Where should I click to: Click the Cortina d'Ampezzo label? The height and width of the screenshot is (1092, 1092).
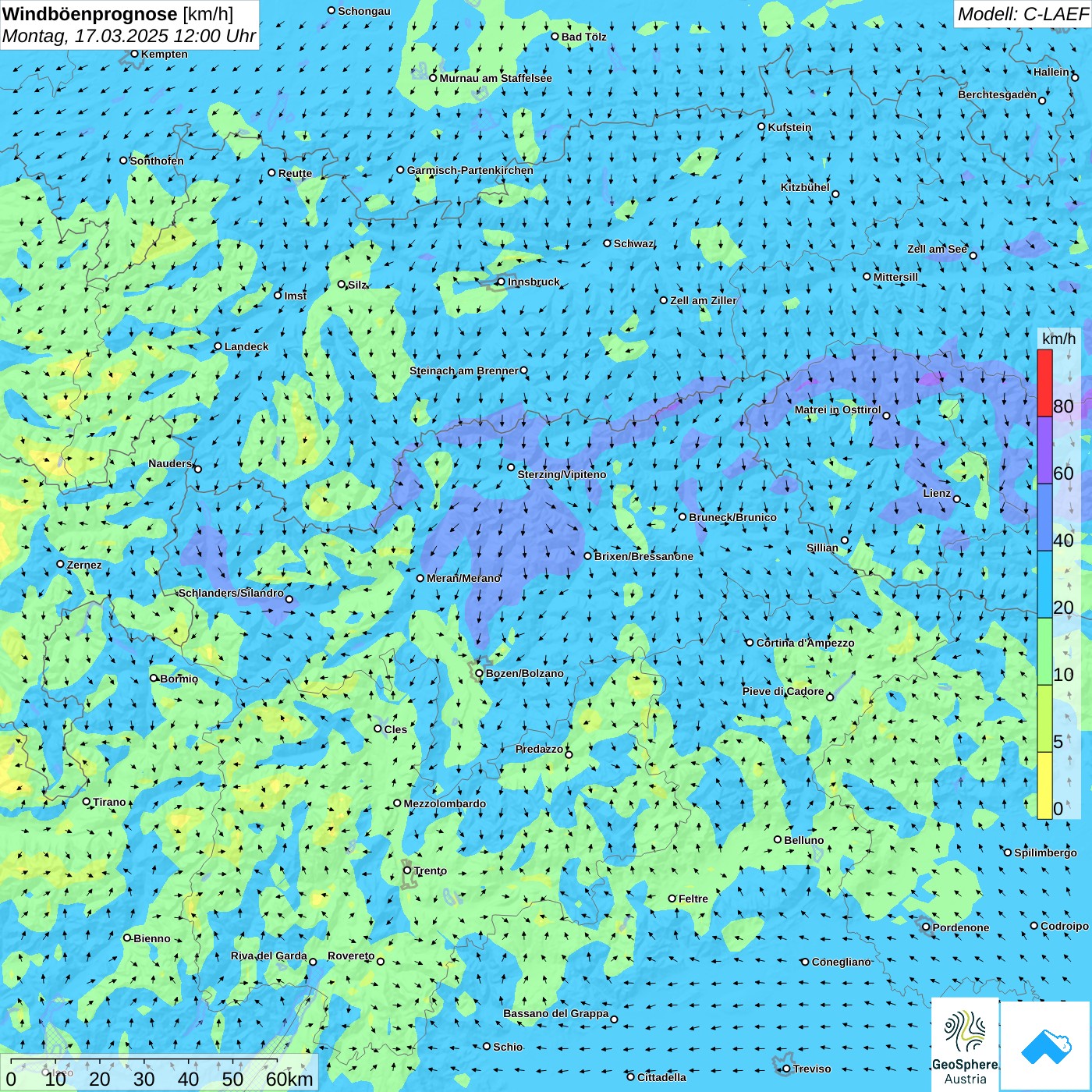click(805, 643)
